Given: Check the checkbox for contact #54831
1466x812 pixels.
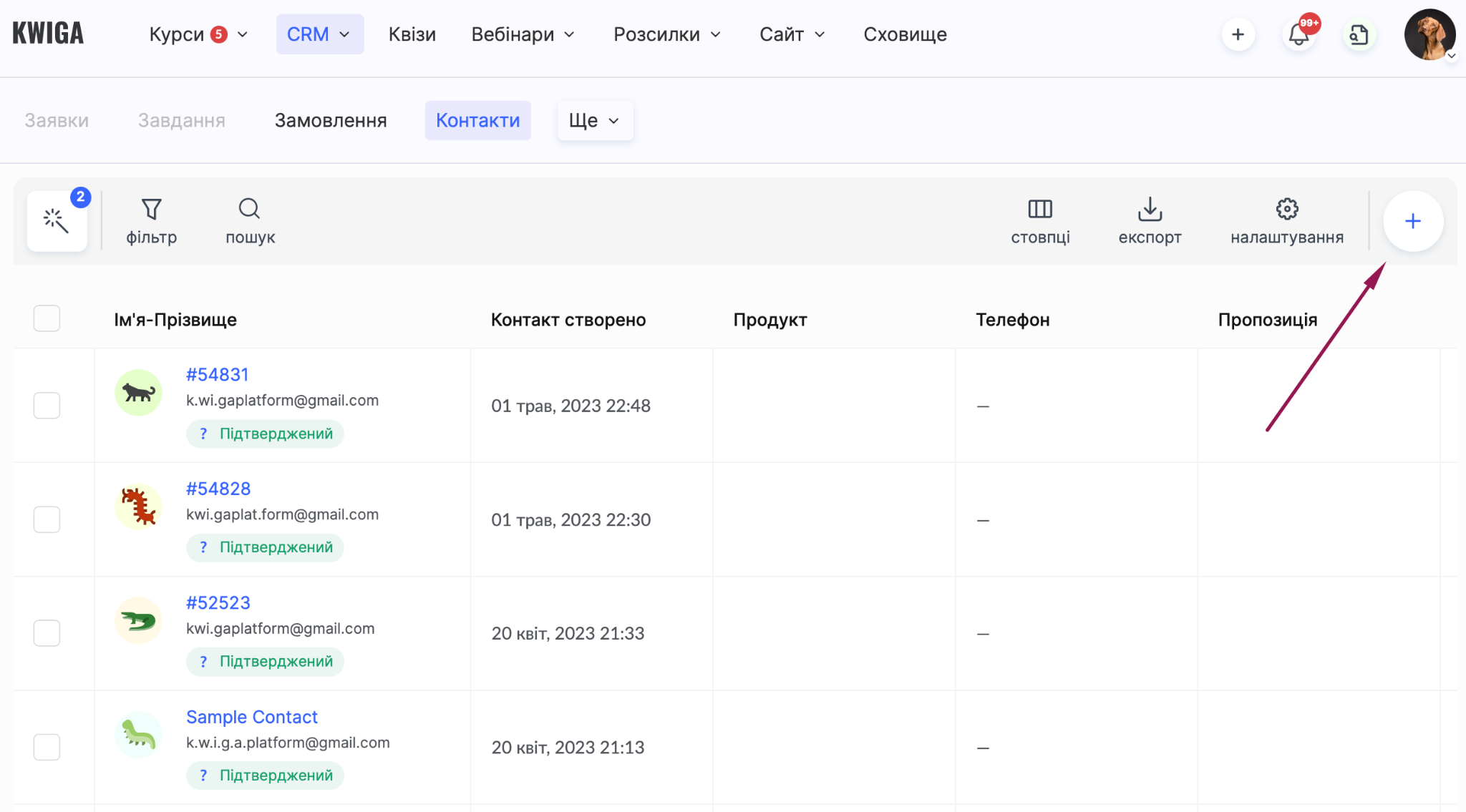Looking at the screenshot, I should (x=47, y=406).
